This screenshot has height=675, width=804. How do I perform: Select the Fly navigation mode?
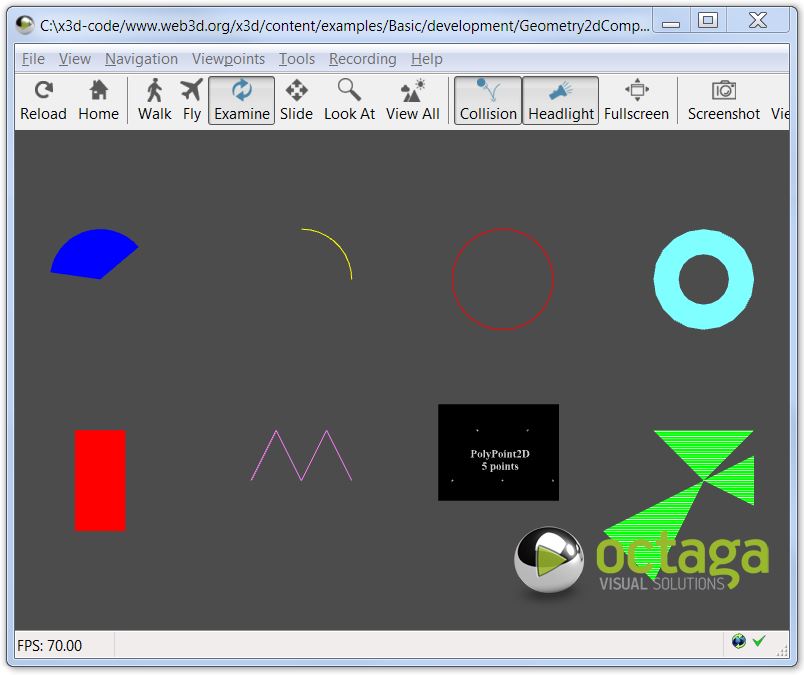(x=191, y=100)
